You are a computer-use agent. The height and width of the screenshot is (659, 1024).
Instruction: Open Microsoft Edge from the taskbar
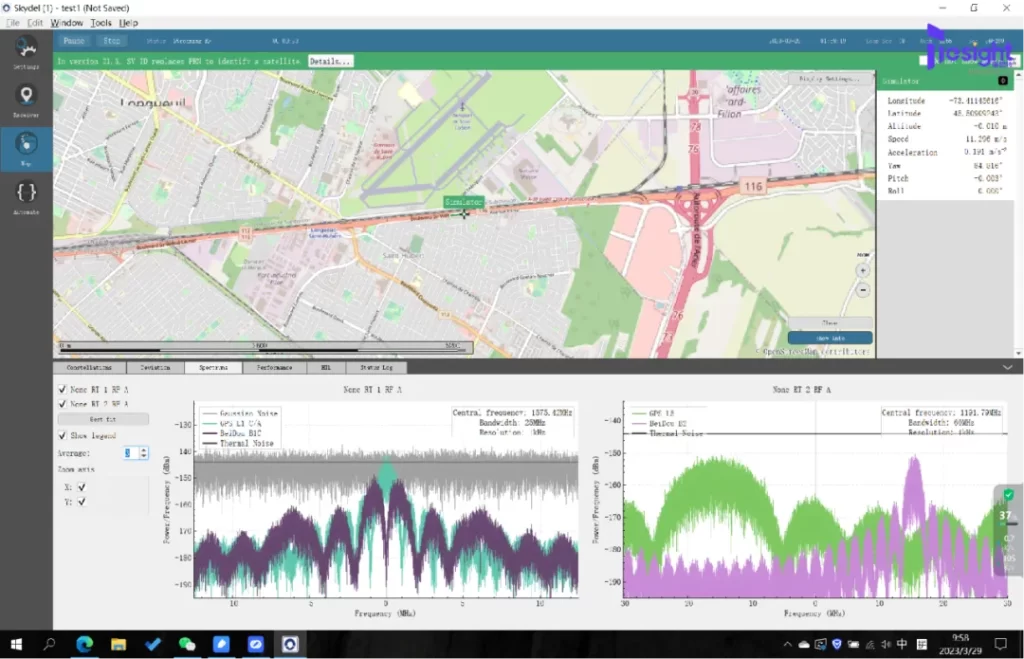(x=83, y=645)
